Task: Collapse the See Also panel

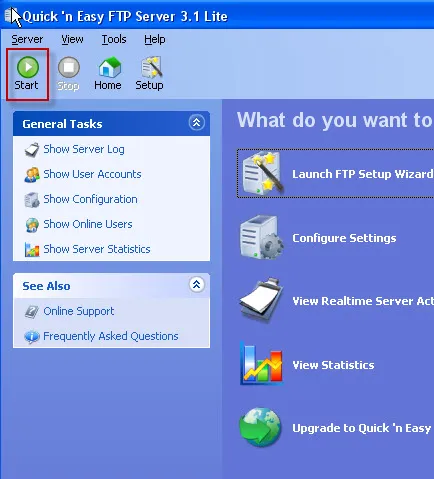Action: [197, 285]
